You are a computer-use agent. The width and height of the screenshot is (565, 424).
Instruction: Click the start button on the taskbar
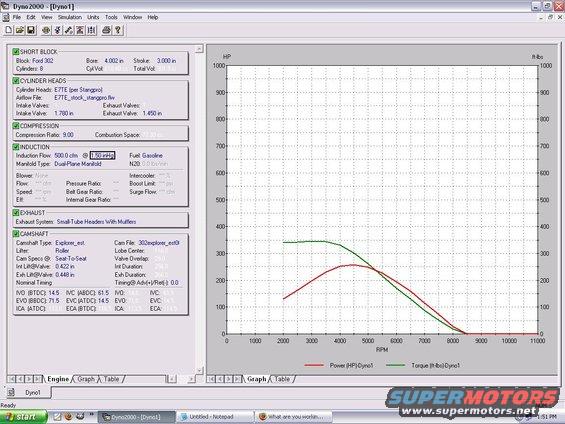click(23, 417)
